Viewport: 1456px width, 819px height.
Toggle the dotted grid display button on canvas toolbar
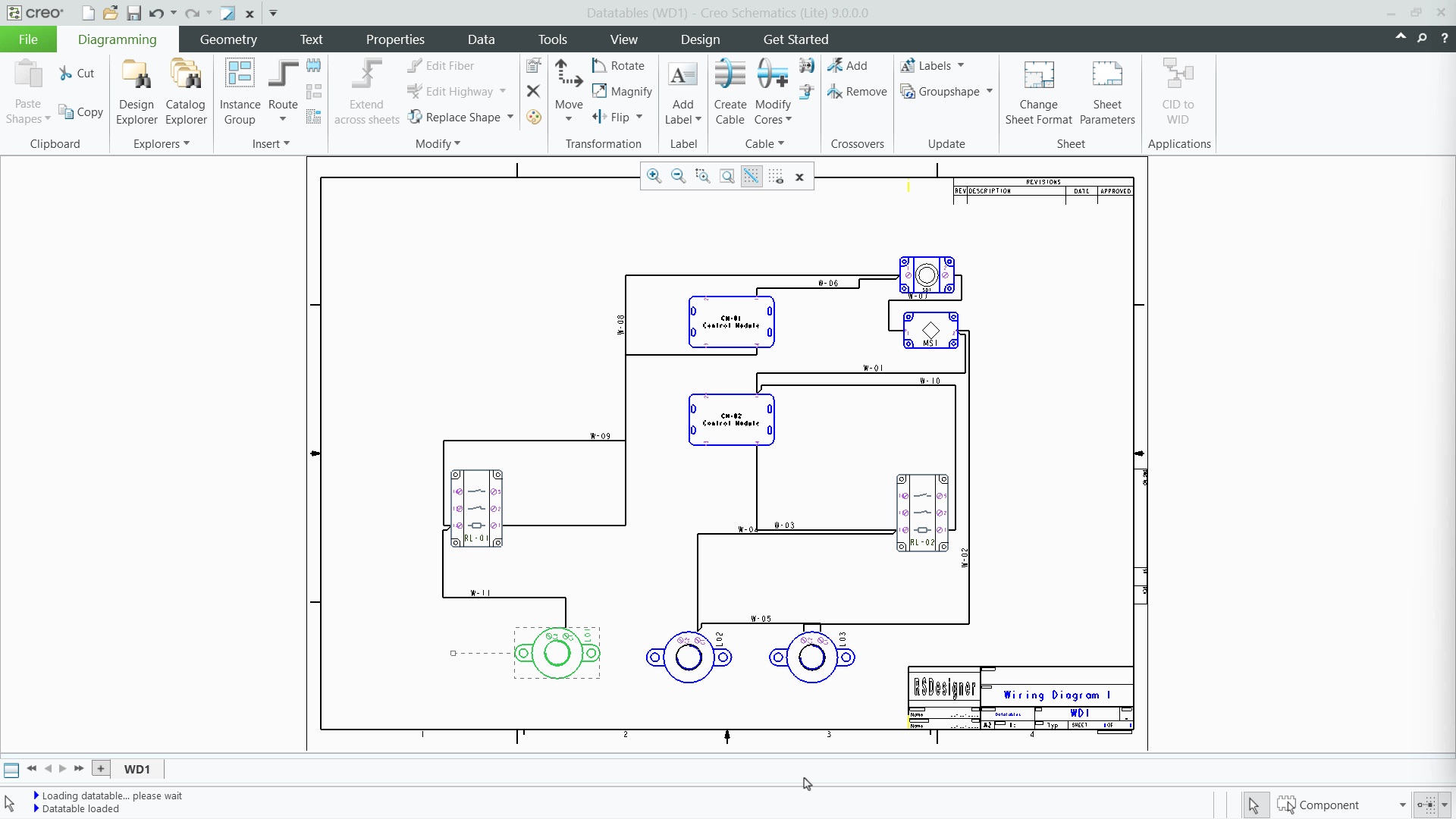pyautogui.click(x=776, y=177)
